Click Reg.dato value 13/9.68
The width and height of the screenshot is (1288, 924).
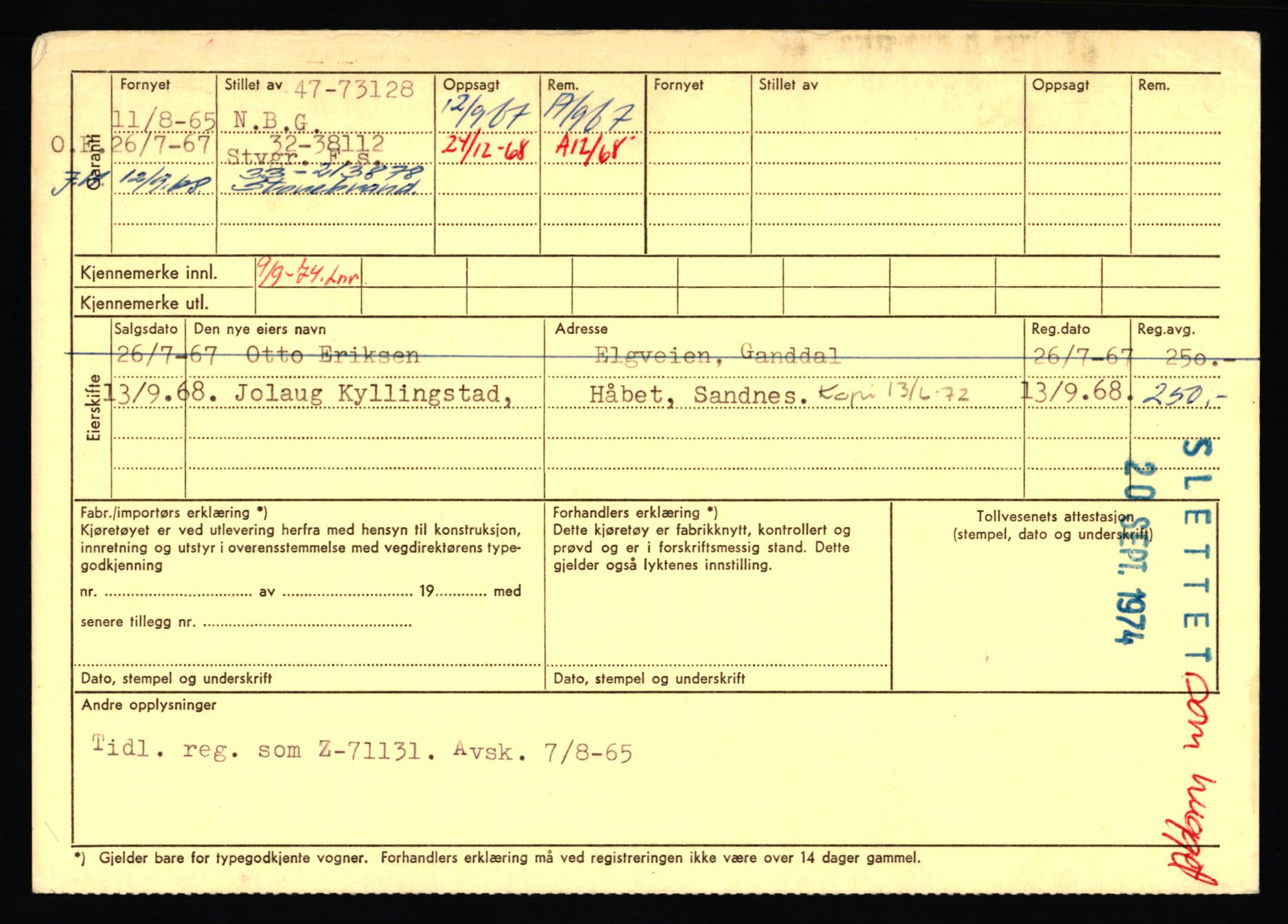point(1077,392)
